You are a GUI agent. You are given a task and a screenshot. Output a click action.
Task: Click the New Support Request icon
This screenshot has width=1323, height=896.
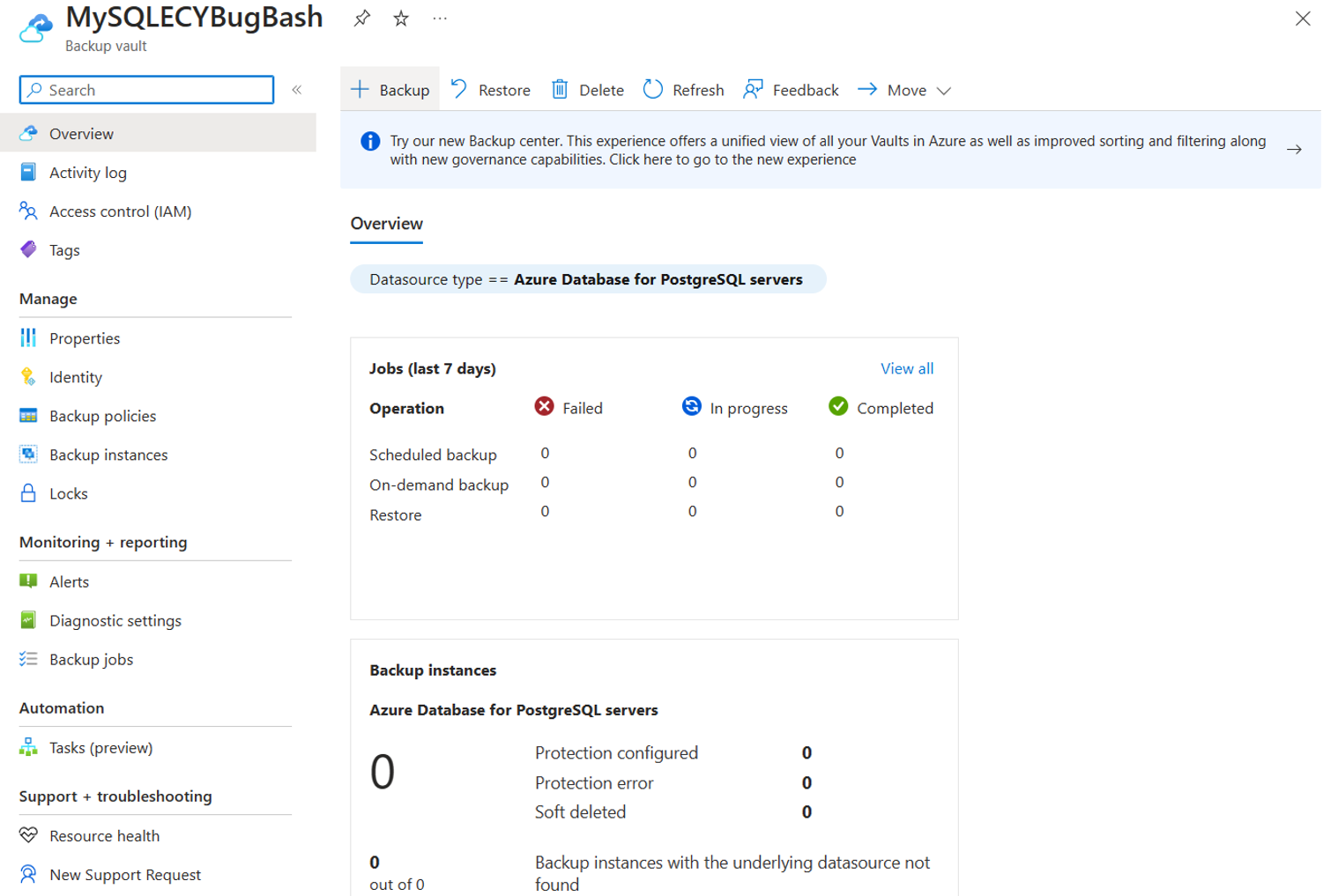[x=28, y=874]
